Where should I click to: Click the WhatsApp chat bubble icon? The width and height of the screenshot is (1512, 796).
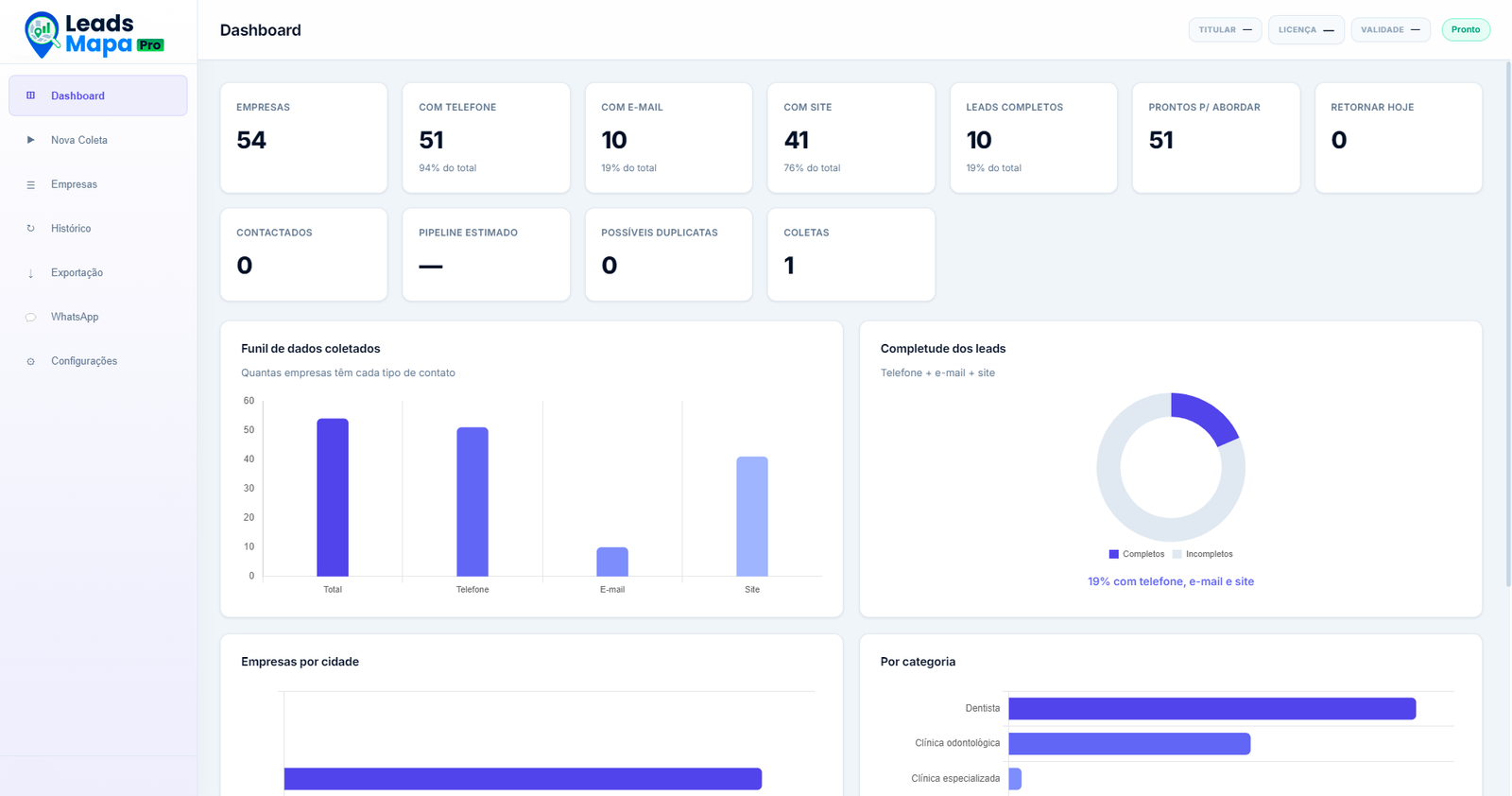tap(30, 317)
